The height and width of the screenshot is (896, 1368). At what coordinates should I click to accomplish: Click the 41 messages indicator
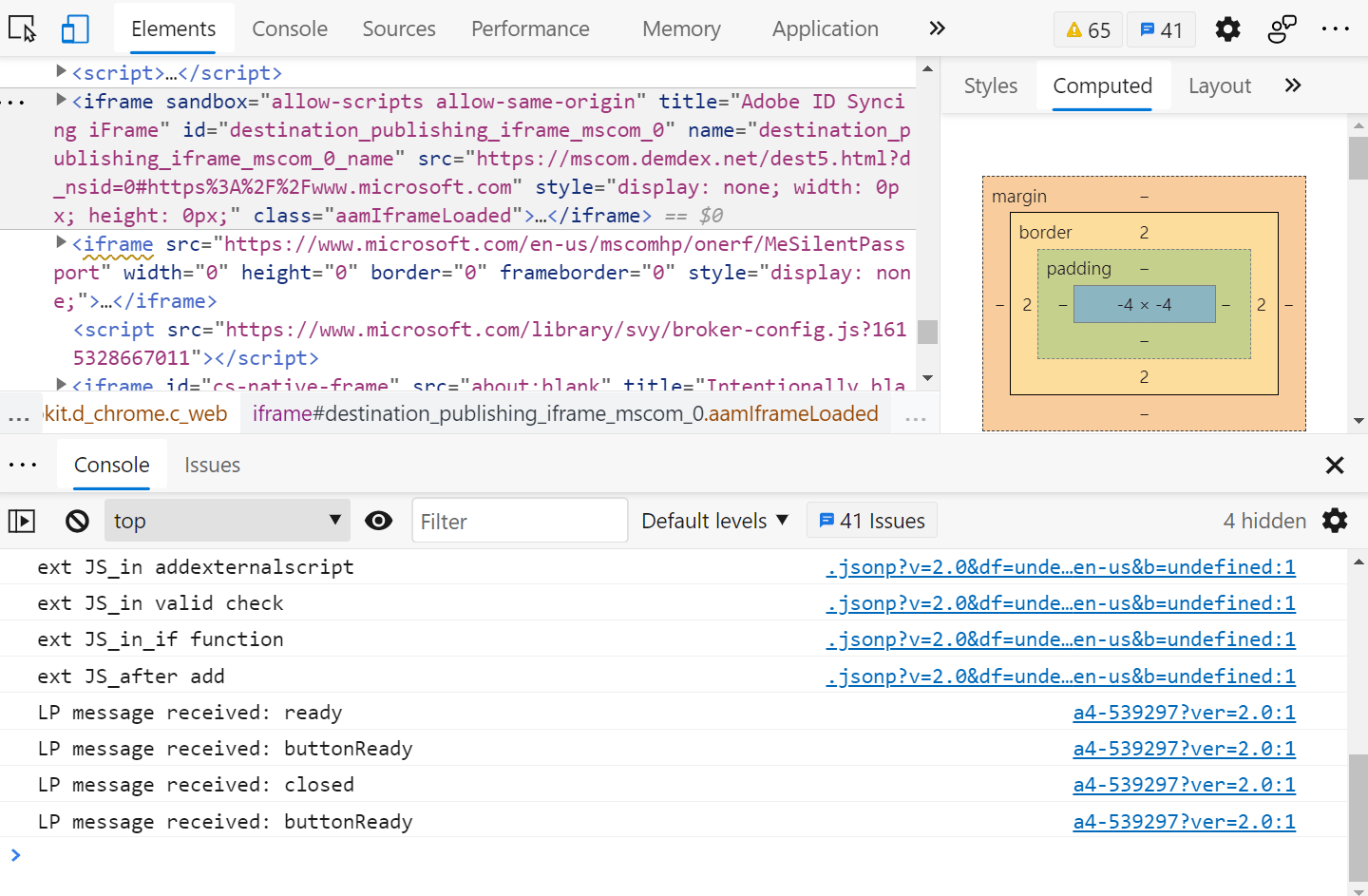(1161, 29)
